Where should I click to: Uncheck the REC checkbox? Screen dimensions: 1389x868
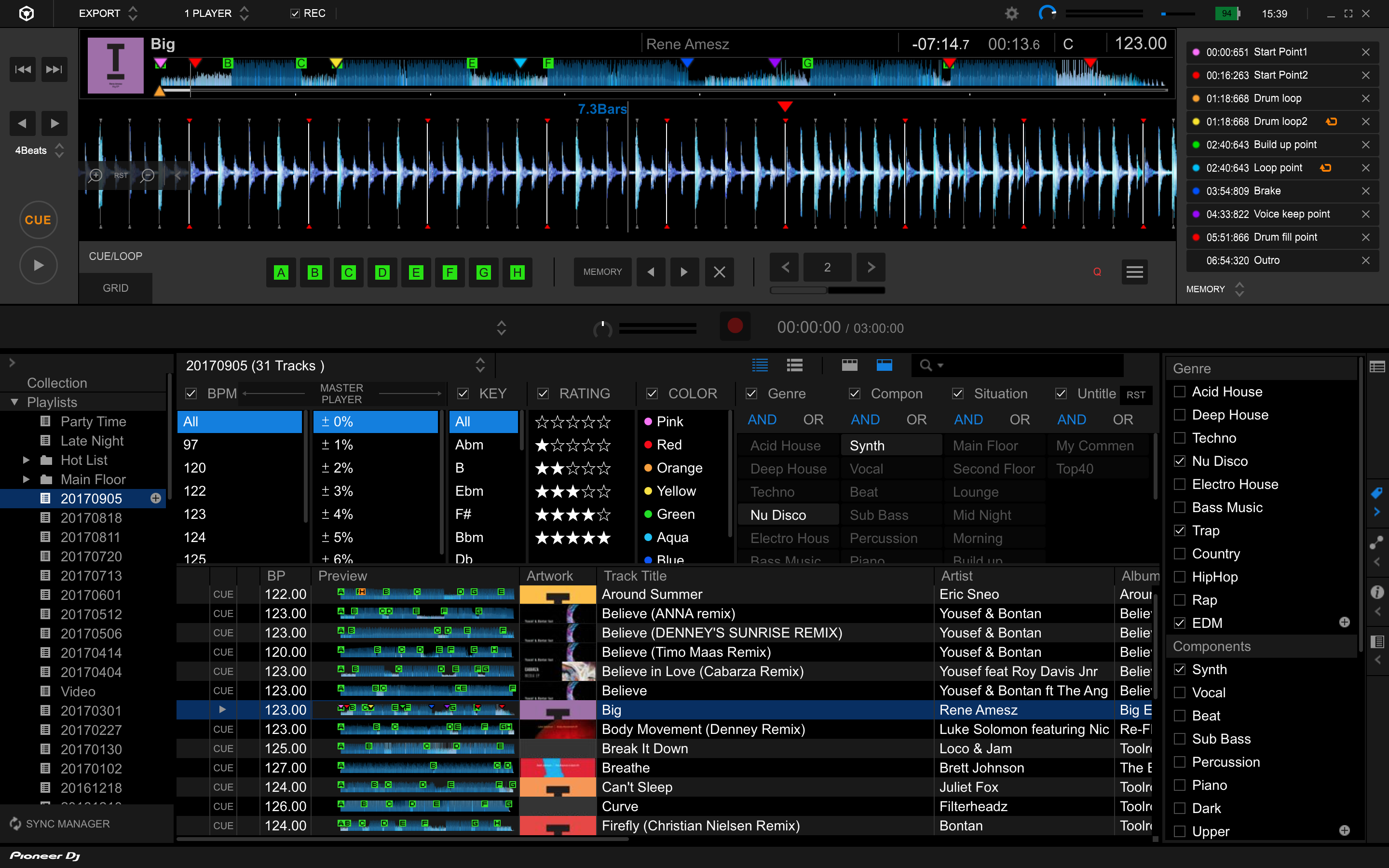coord(295,13)
